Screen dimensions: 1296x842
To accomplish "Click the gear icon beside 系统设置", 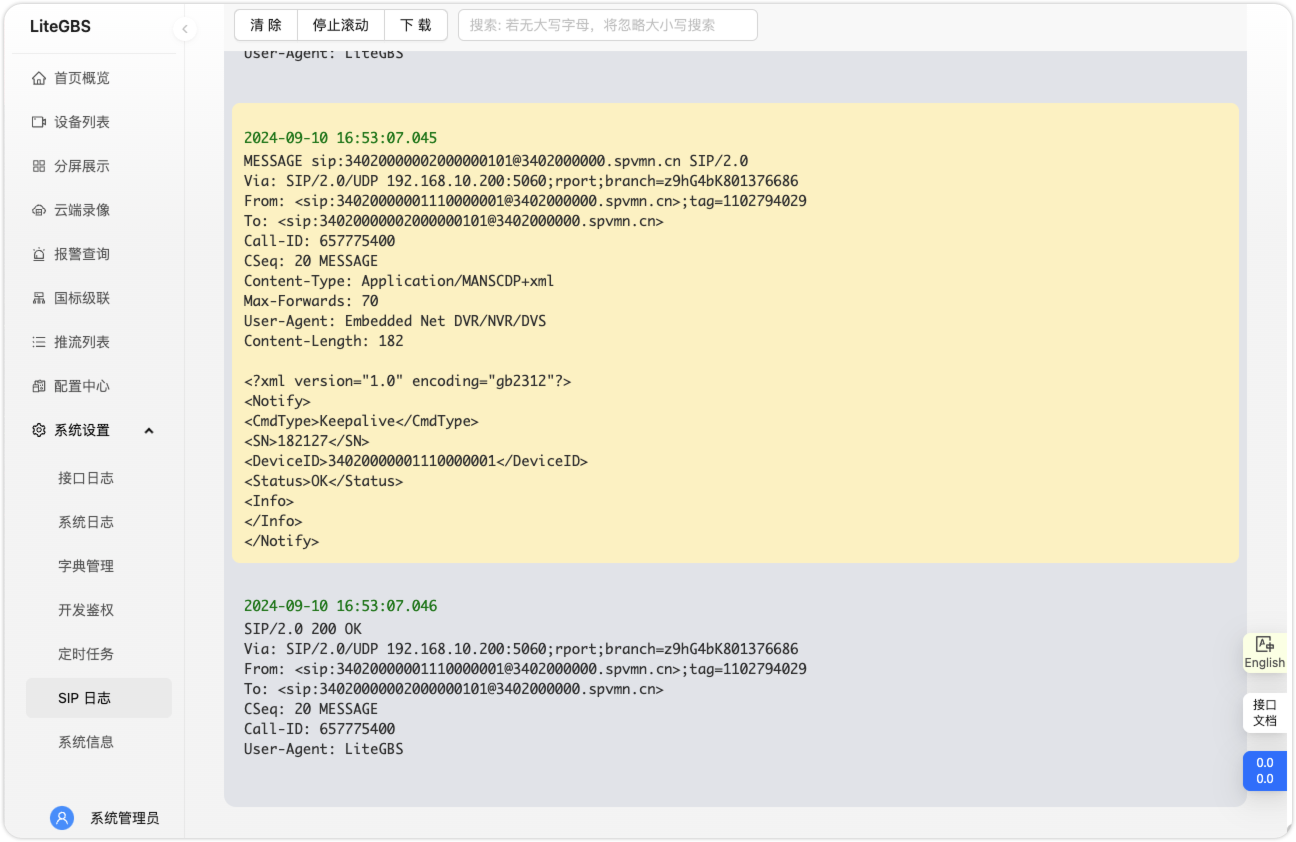I will point(39,430).
